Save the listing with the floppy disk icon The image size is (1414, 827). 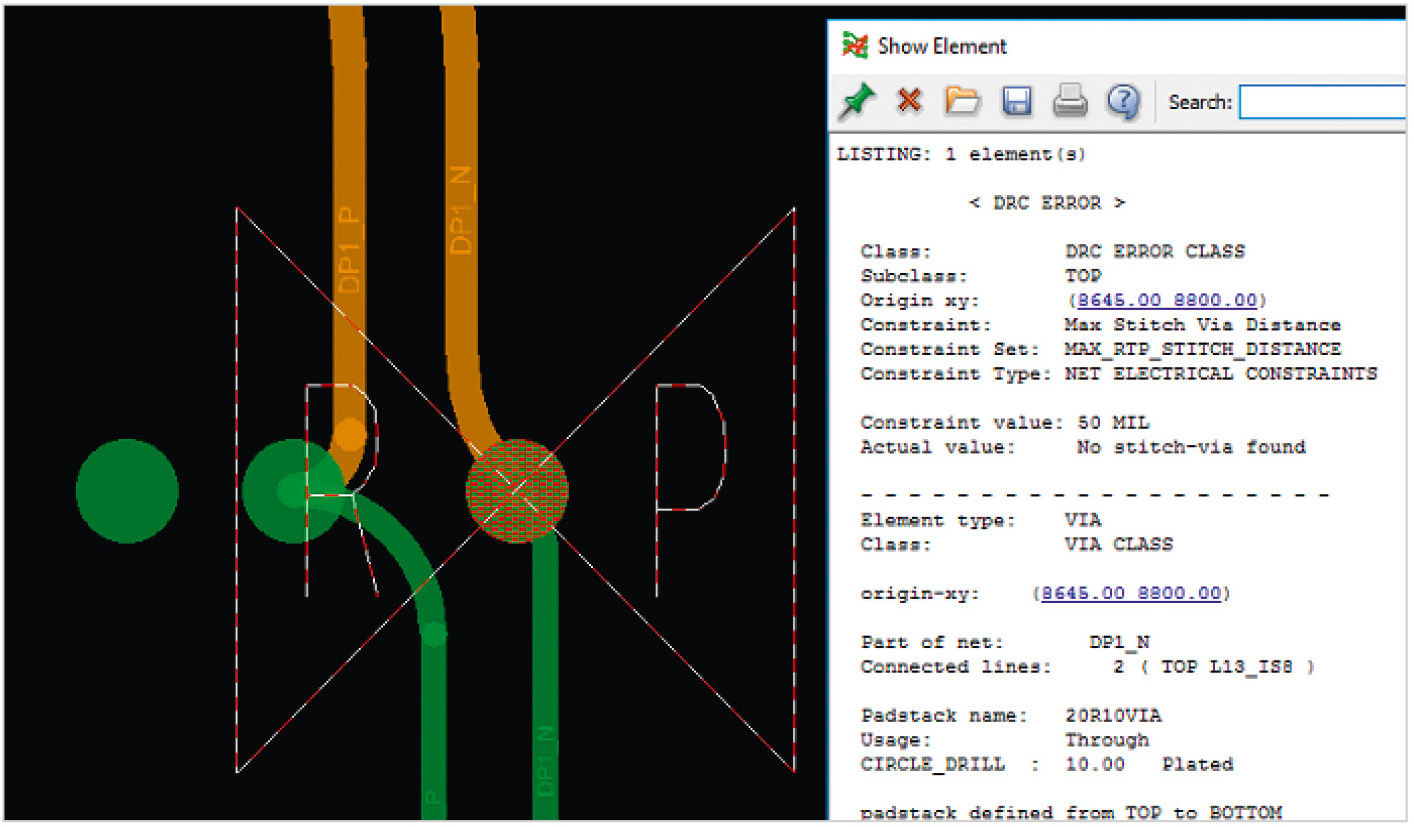pyautogui.click(x=1017, y=101)
